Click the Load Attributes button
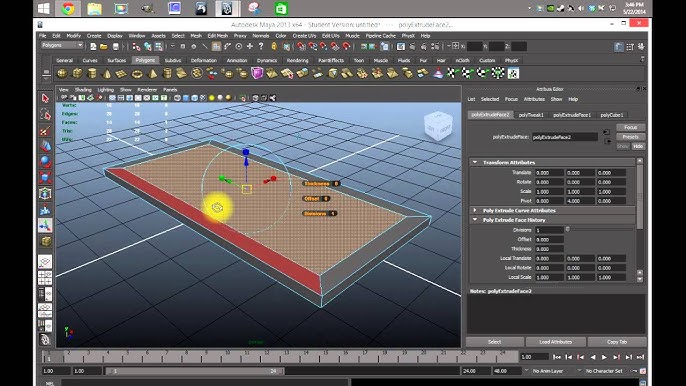This screenshot has height=386, width=686. (556, 342)
